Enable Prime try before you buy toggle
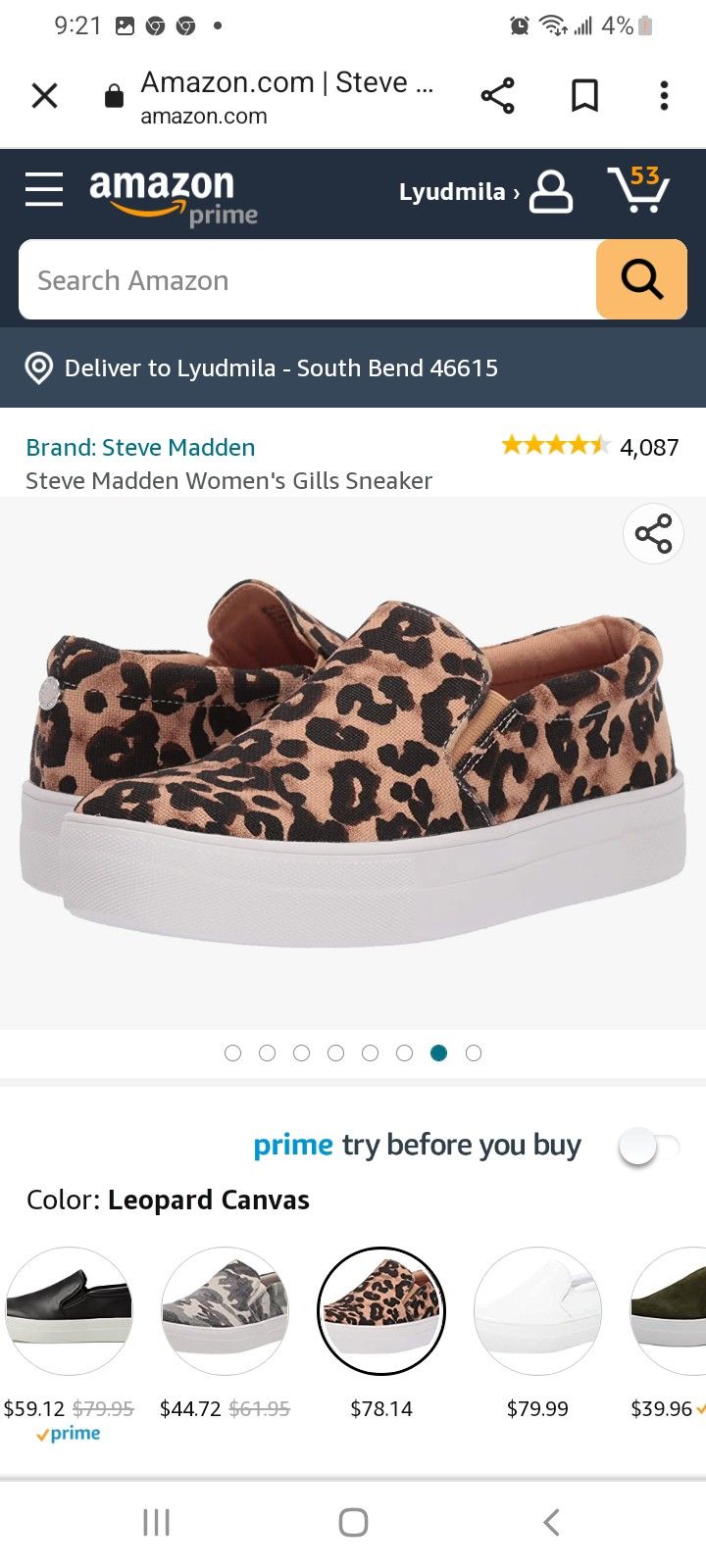706x1568 pixels. [x=648, y=1146]
